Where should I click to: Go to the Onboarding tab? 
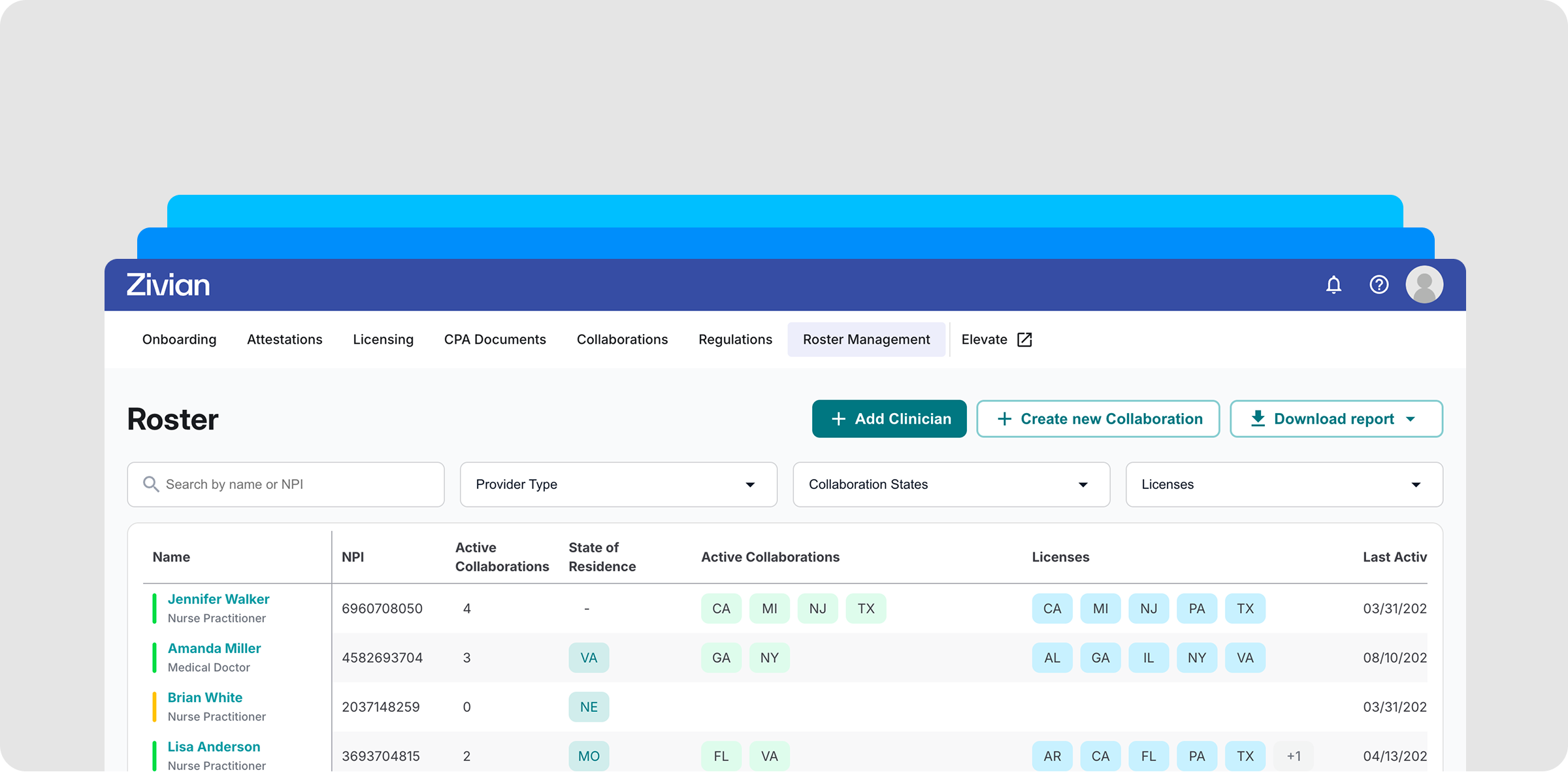(x=179, y=340)
